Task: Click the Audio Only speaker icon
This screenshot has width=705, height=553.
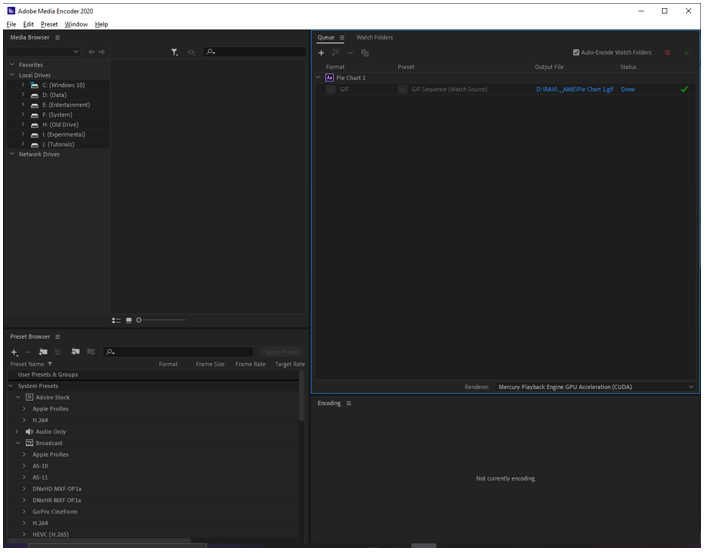Action: point(30,432)
